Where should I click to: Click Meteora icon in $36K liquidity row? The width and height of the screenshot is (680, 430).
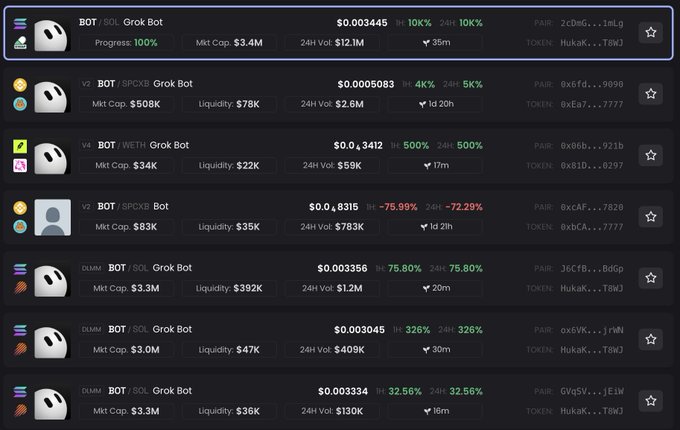[x=20, y=410]
